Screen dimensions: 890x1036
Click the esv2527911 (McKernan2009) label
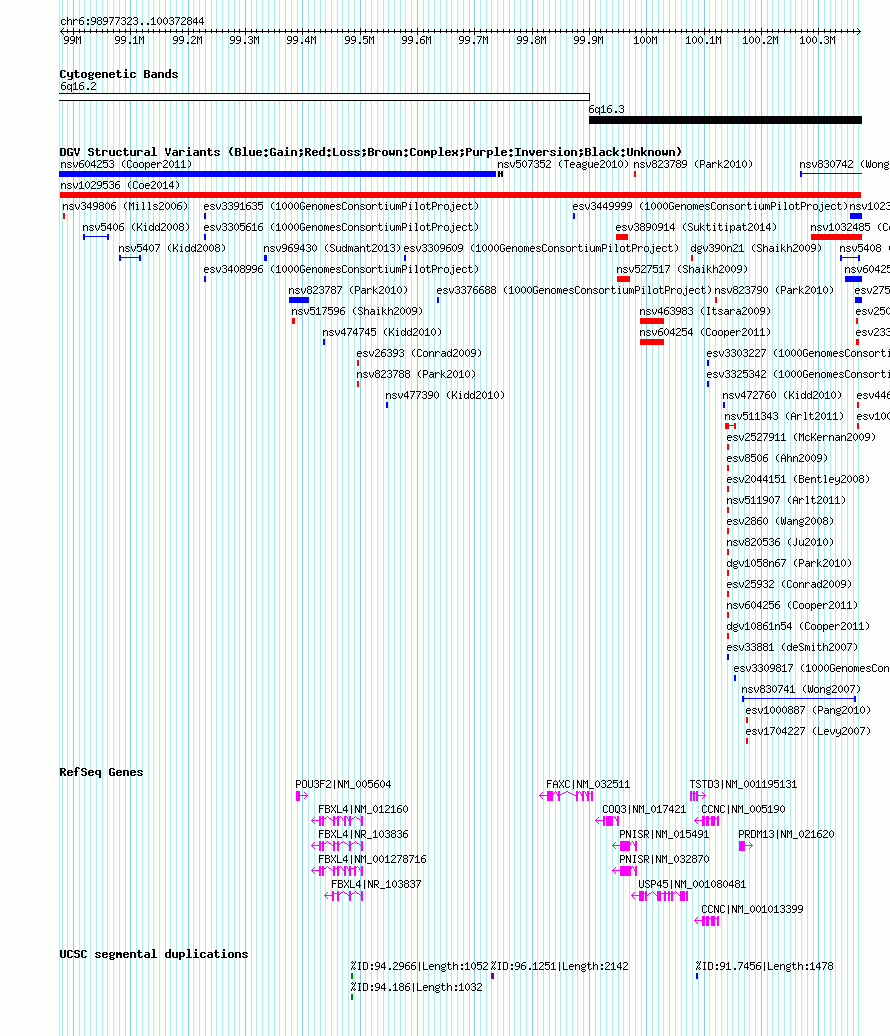[x=801, y=438]
